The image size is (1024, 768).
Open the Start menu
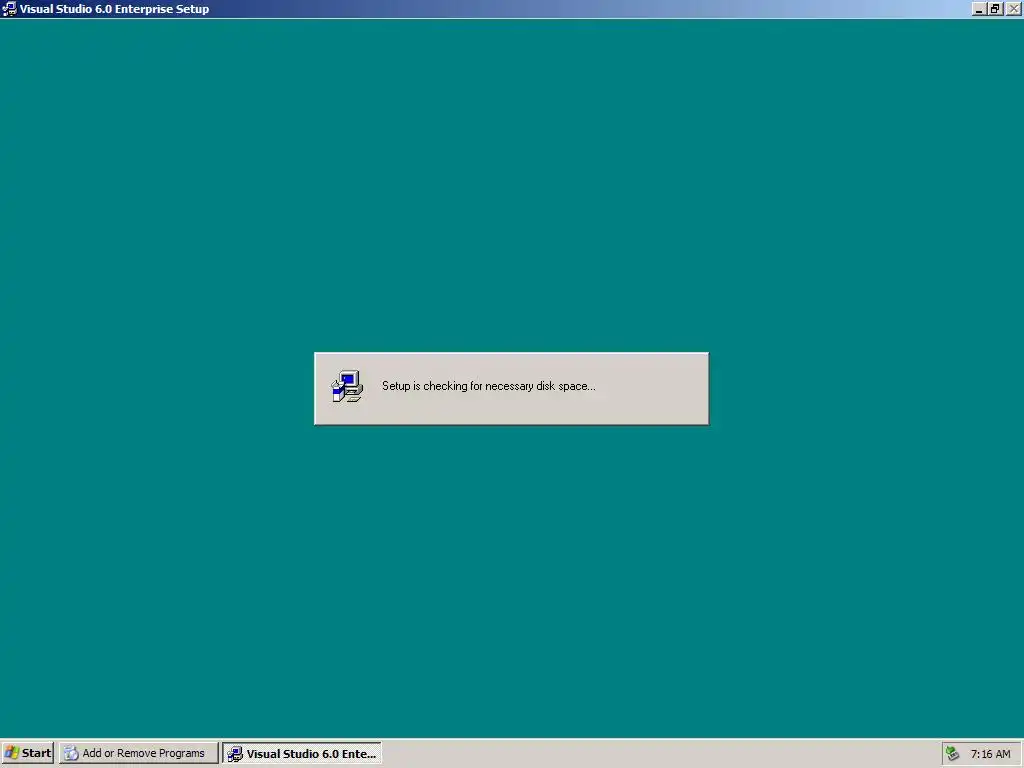click(x=27, y=753)
